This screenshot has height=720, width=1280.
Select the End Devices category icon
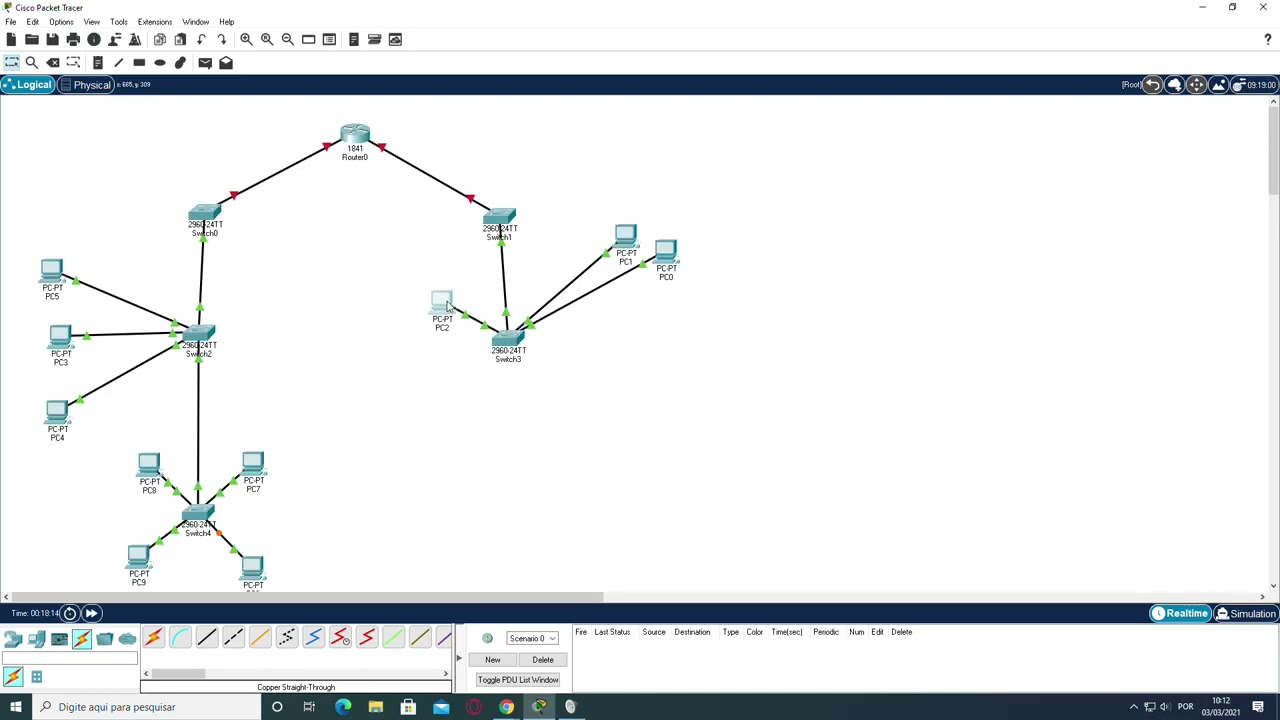pos(37,638)
